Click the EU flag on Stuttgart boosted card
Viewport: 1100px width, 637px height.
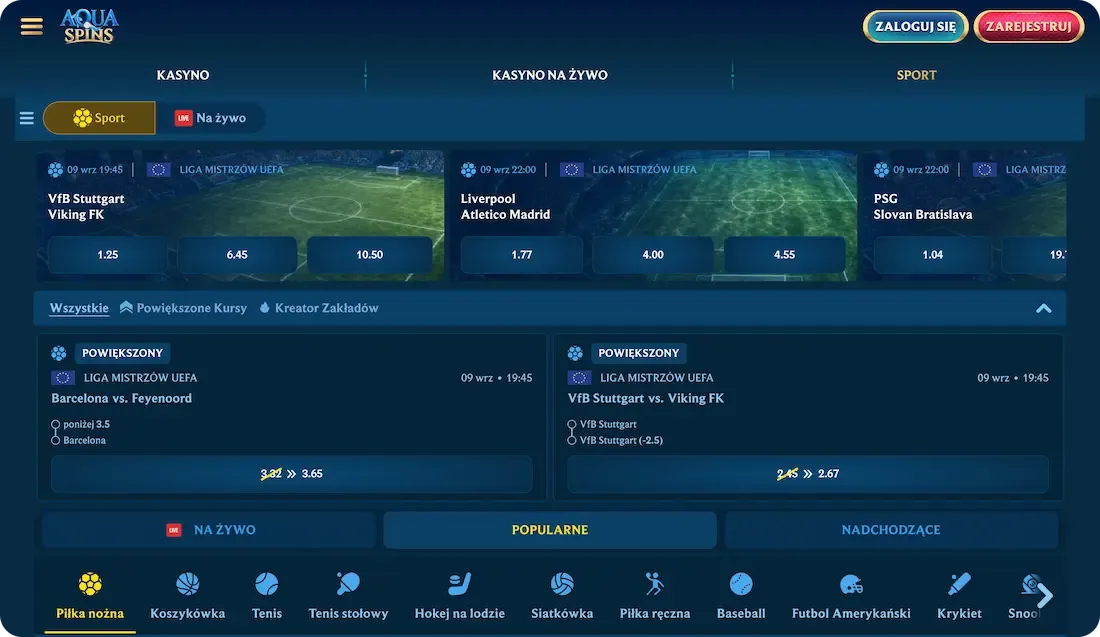(x=579, y=378)
